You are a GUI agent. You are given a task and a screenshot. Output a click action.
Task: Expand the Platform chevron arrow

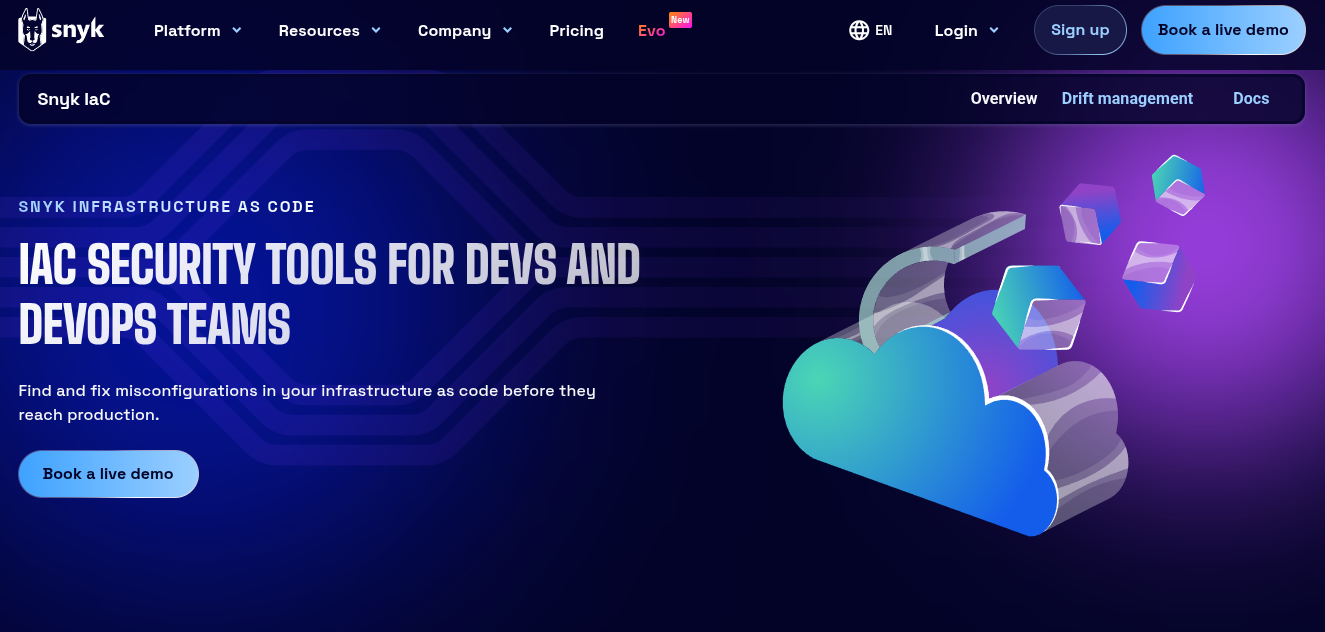pyautogui.click(x=237, y=30)
